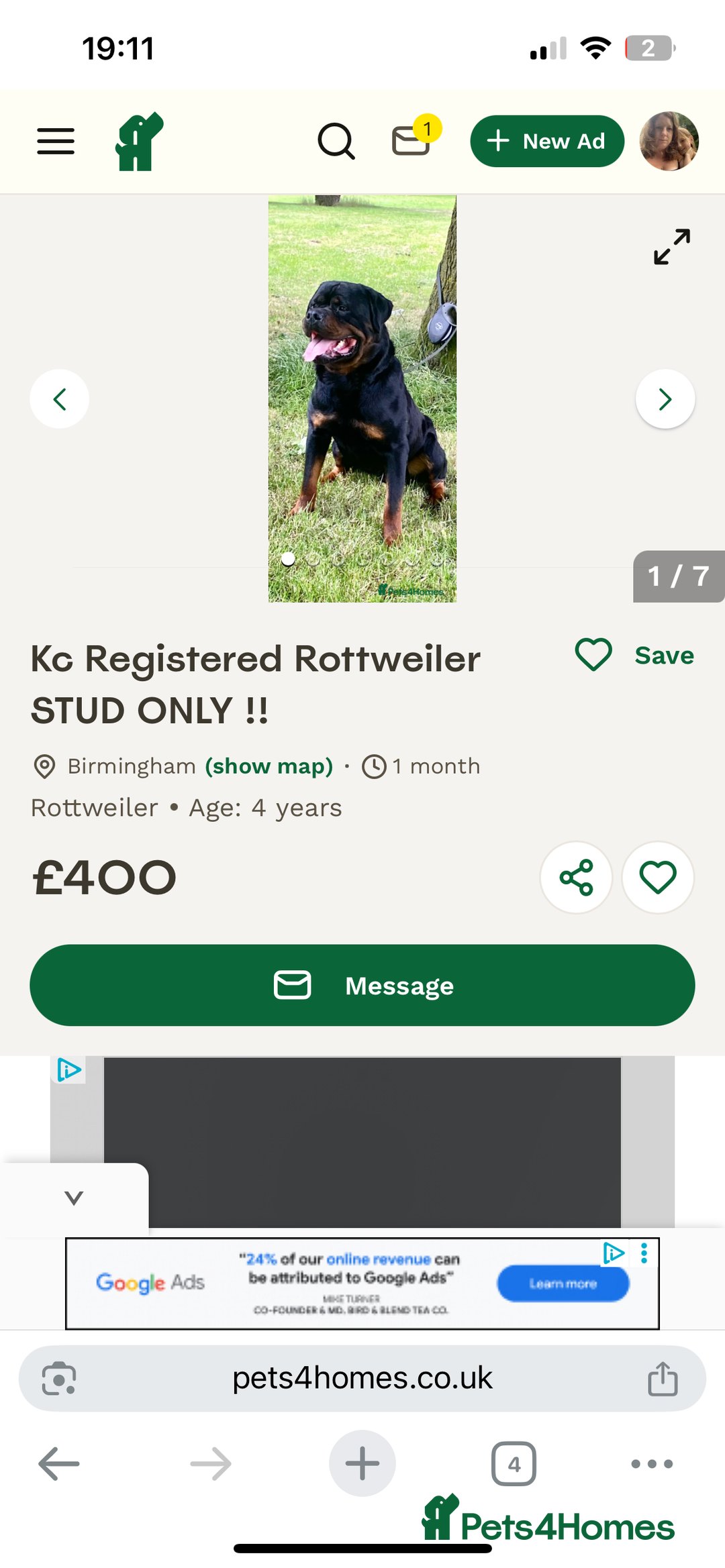Open the hamburger menu
This screenshot has width=725, height=1568.
(56, 141)
